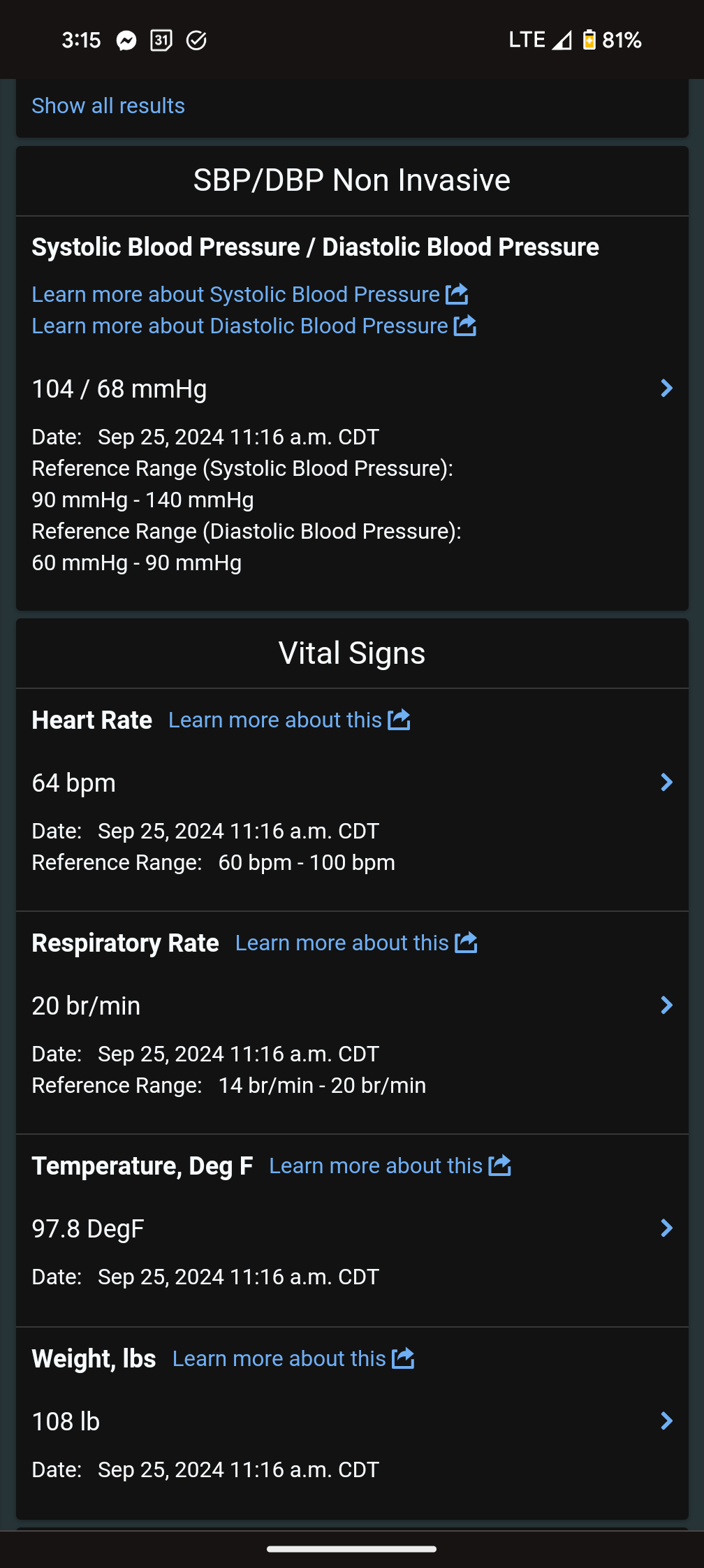Expand weight 108 lb result chevron
Image resolution: width=704 pixels, height=1568 pixels.
click(666, 1421)
